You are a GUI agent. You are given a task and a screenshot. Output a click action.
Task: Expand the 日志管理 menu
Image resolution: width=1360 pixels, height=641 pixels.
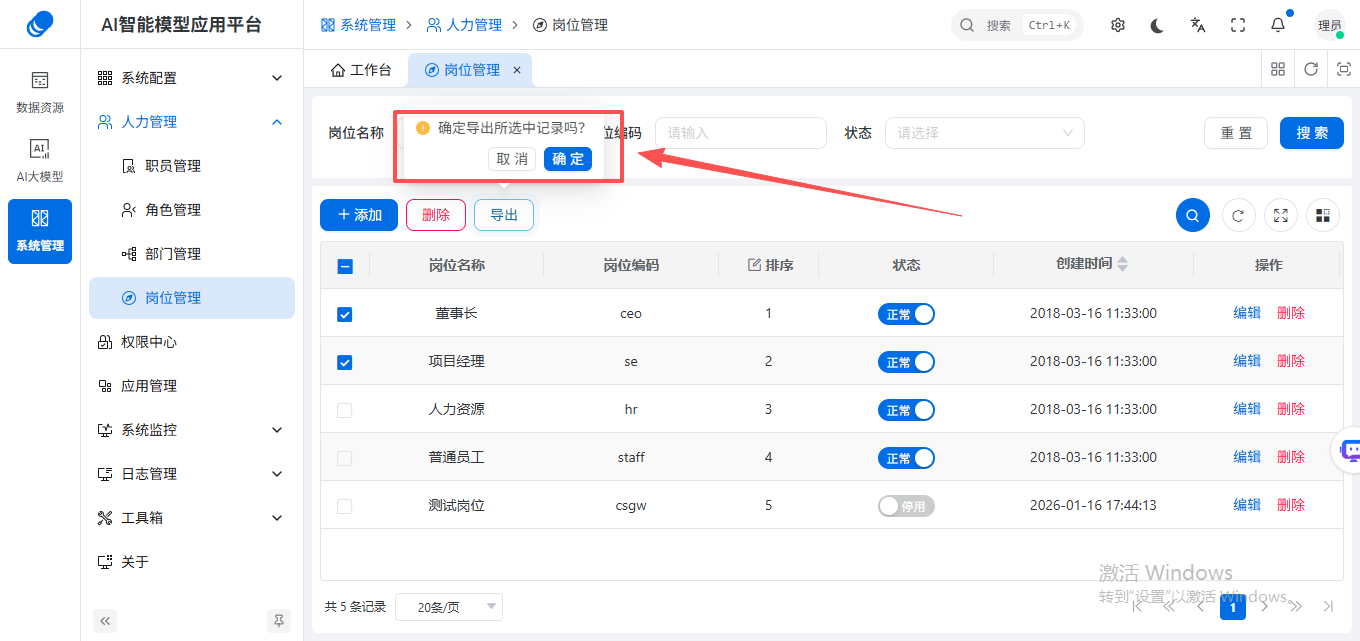[192, 474]
